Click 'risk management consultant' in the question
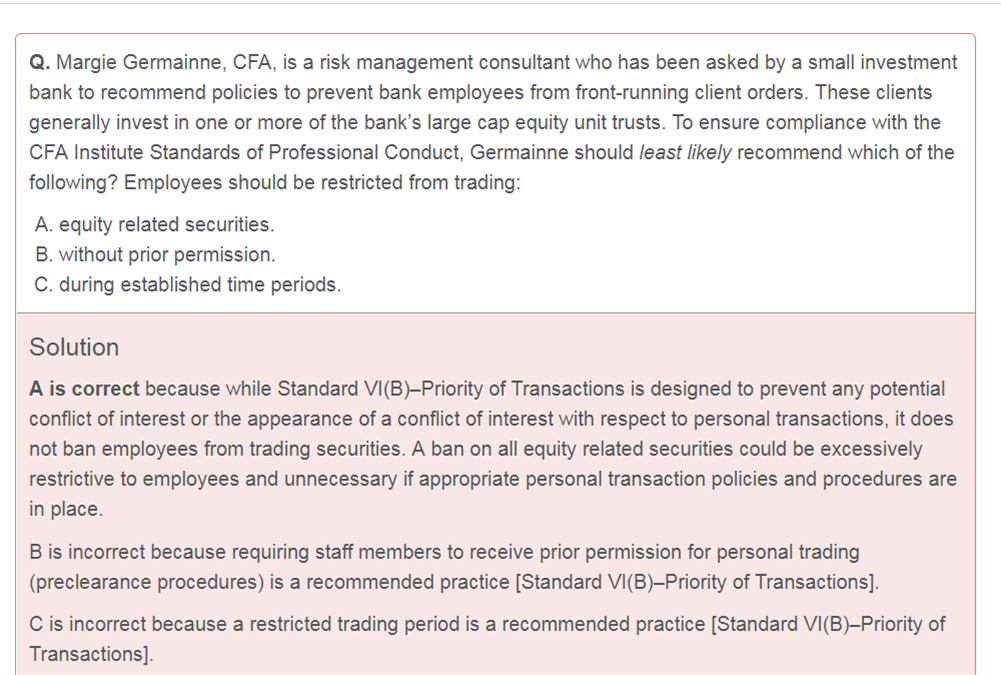Screen dimensions: 1001x675 click(444, 63)
